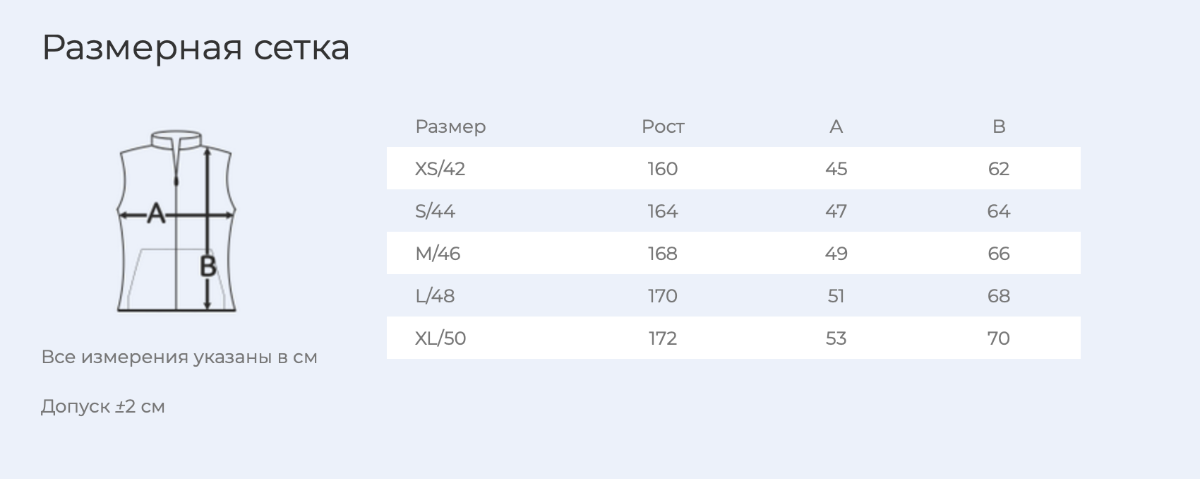Viewport: 1200px width, 479px height.
Task: Click the height value 160
Action: click(663, 169)
